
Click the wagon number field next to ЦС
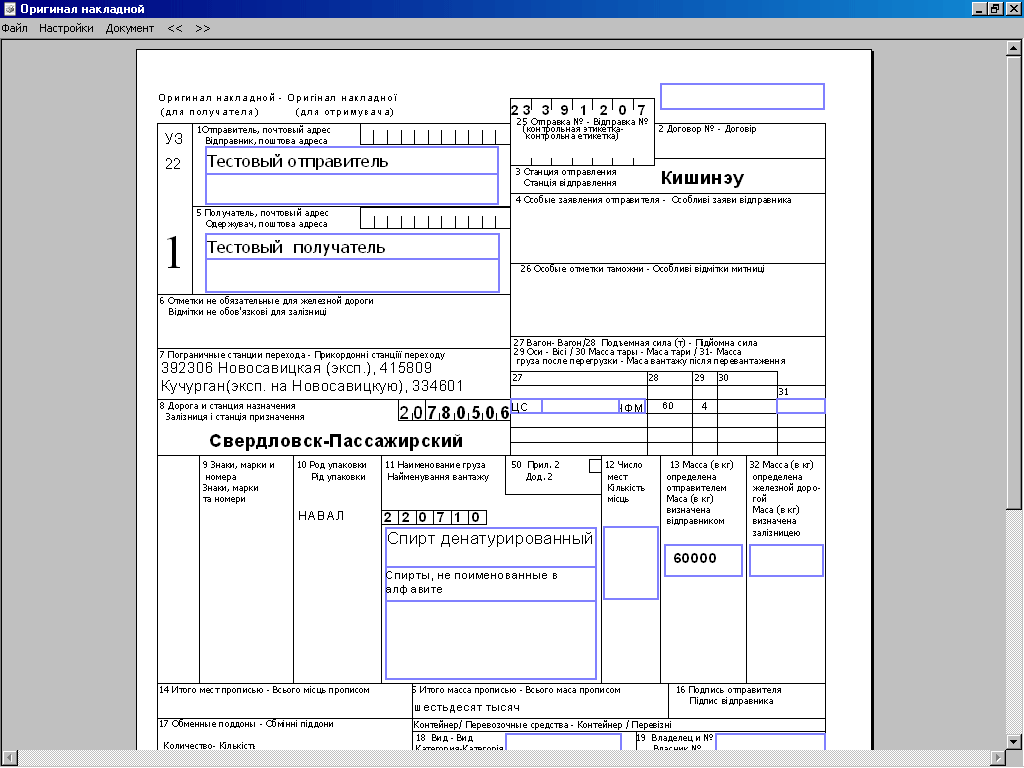point(581,406)
